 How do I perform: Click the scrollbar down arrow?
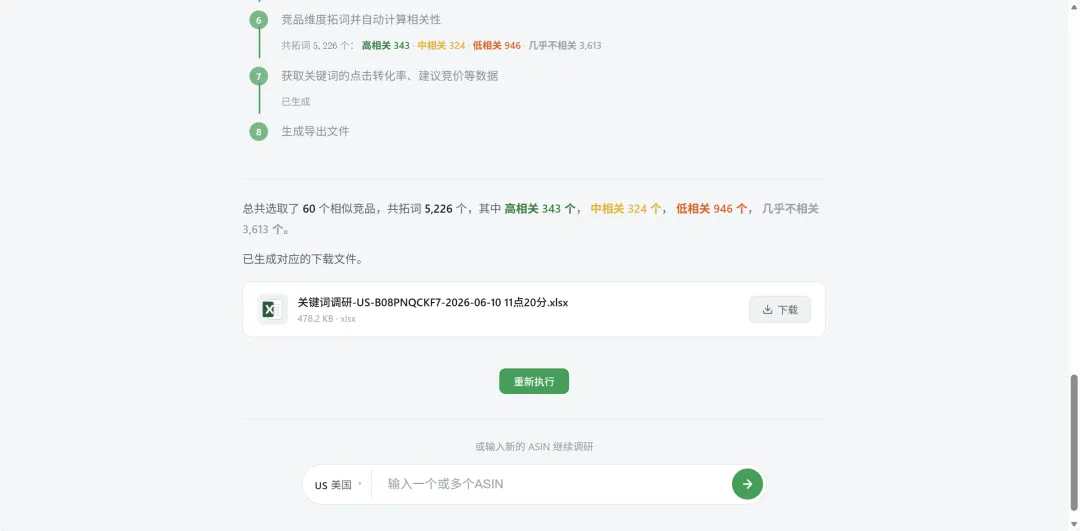pyautogui.click(x=1074, y=525)
